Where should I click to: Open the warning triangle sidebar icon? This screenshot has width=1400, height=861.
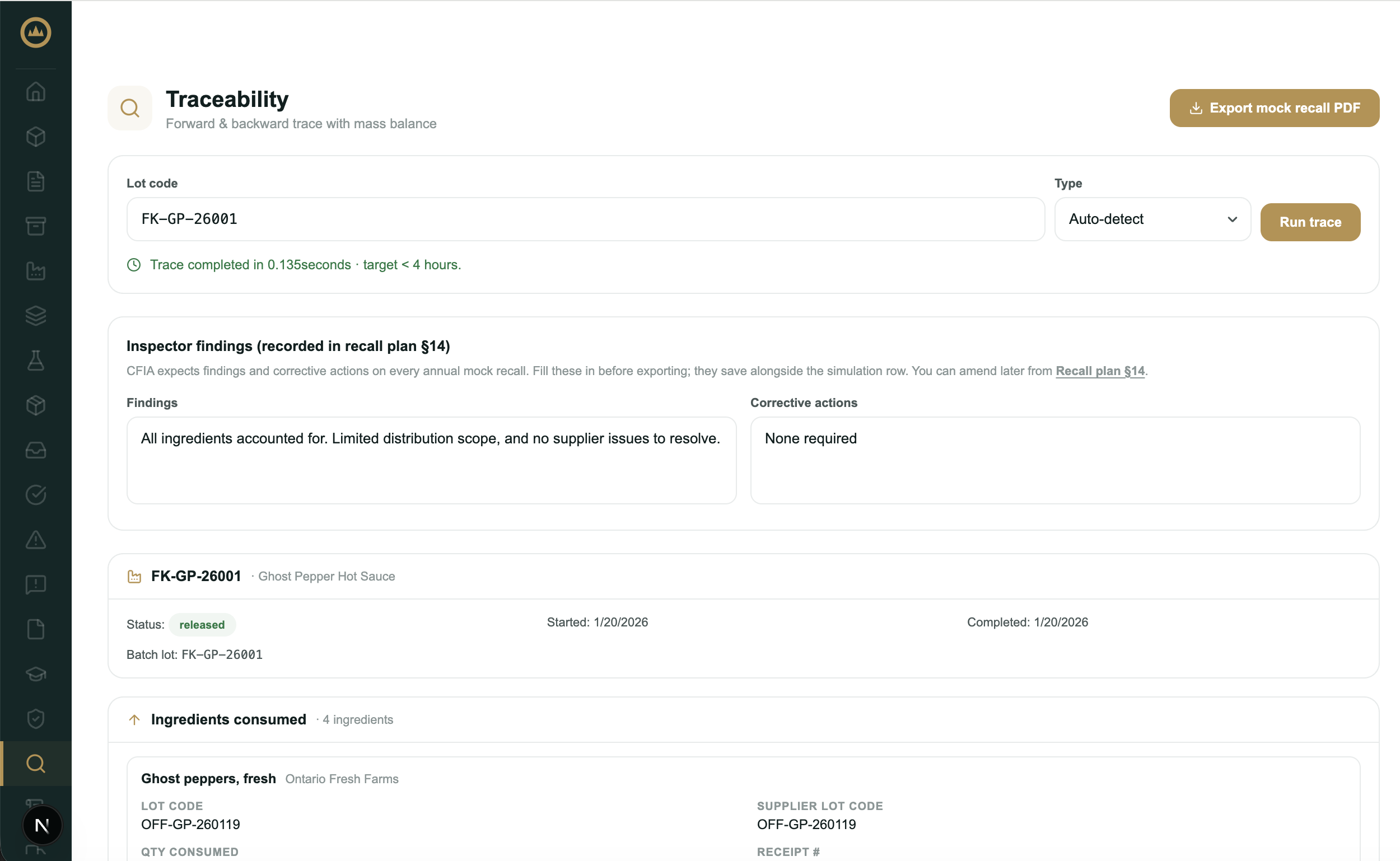[x=36, y=540]
